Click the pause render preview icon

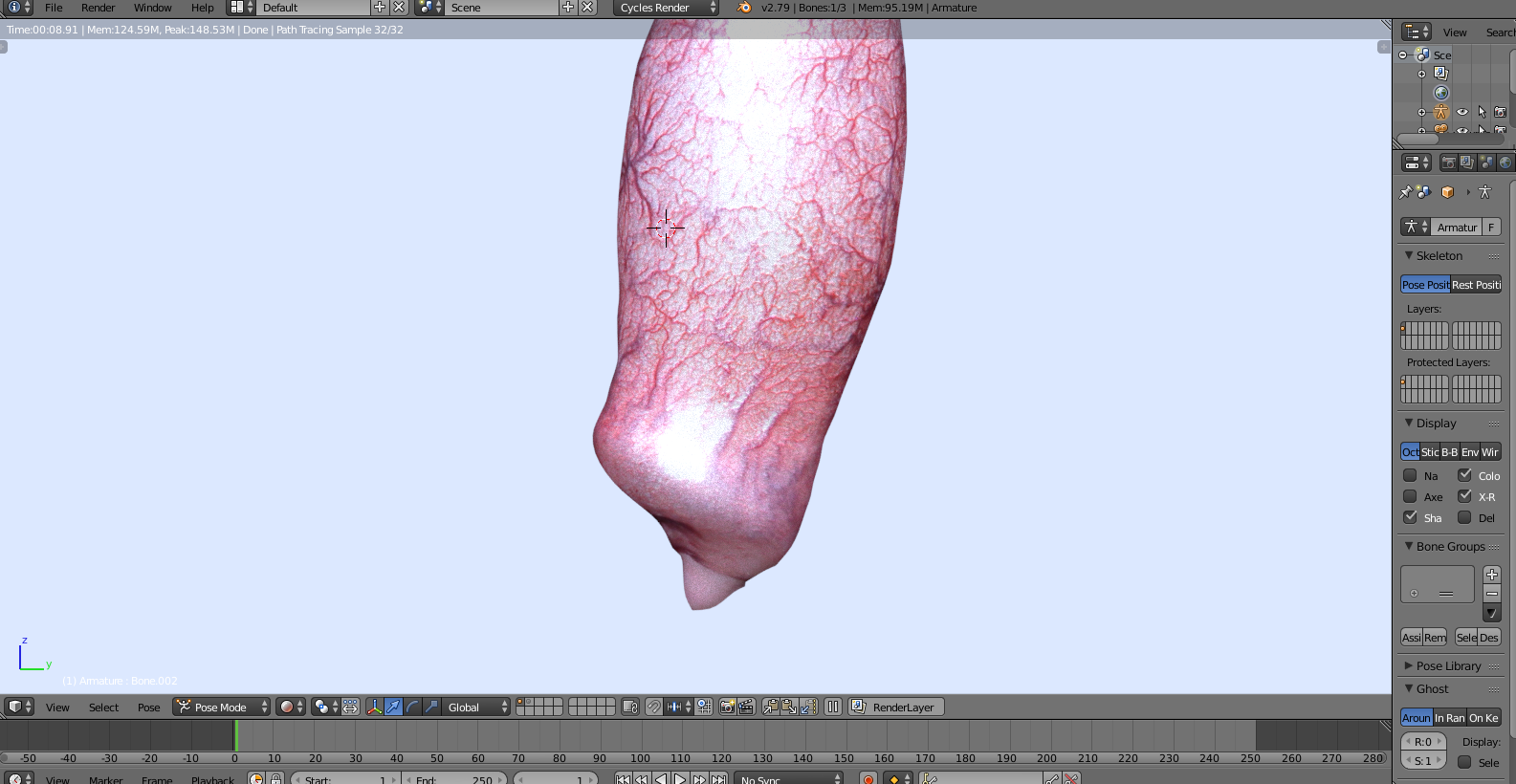point(833,707)
